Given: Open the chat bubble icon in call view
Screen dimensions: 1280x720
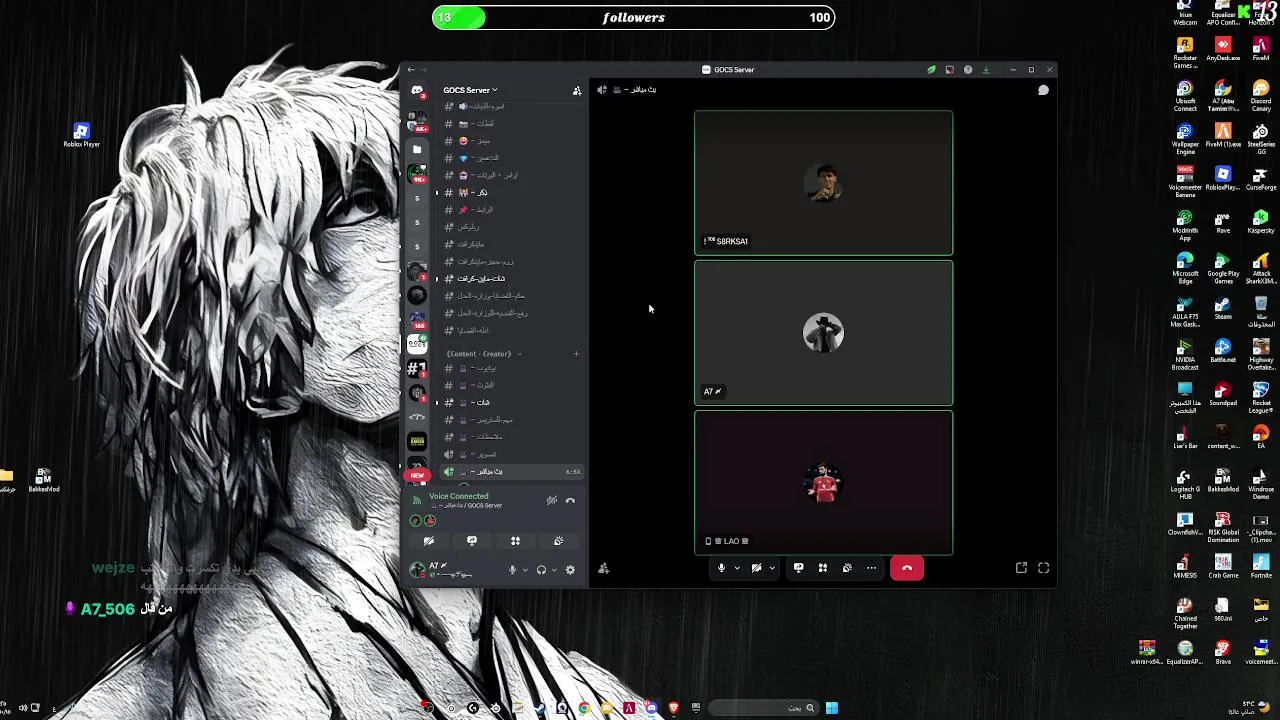Looking at the screenshot, I should coord(1043,90).
